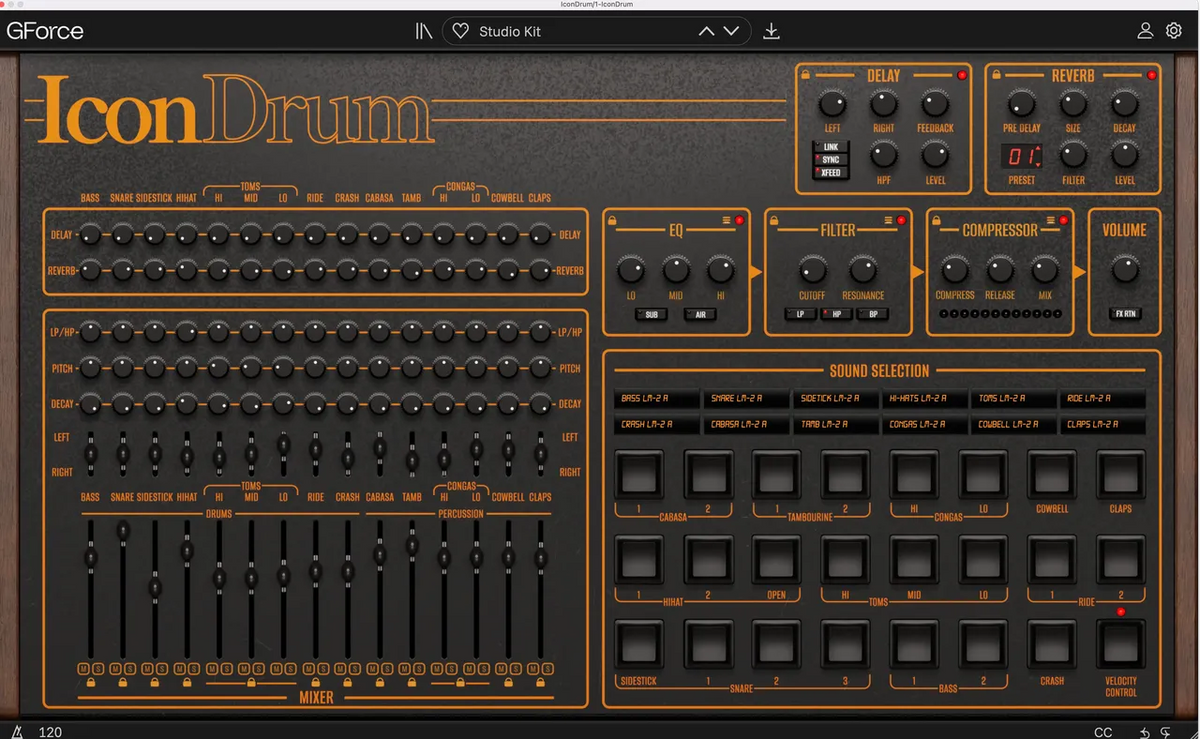Image resolution: width=1200 pixels, height=739 pixels.
Task: Enable the delay LINK switch
Action: point(829,147)
